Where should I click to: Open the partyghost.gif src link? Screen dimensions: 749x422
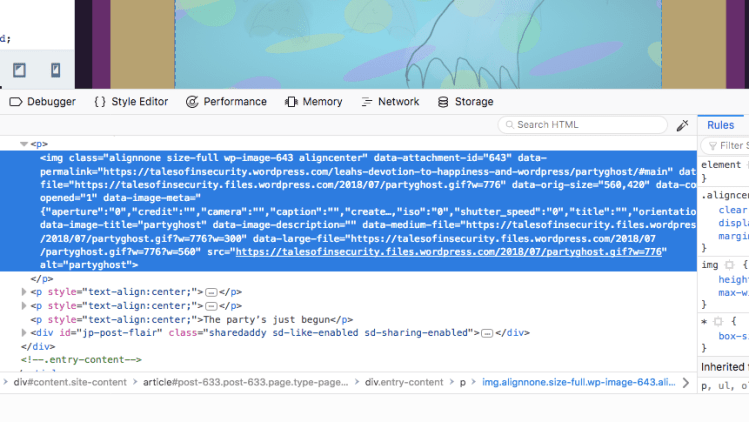point(449,252)
